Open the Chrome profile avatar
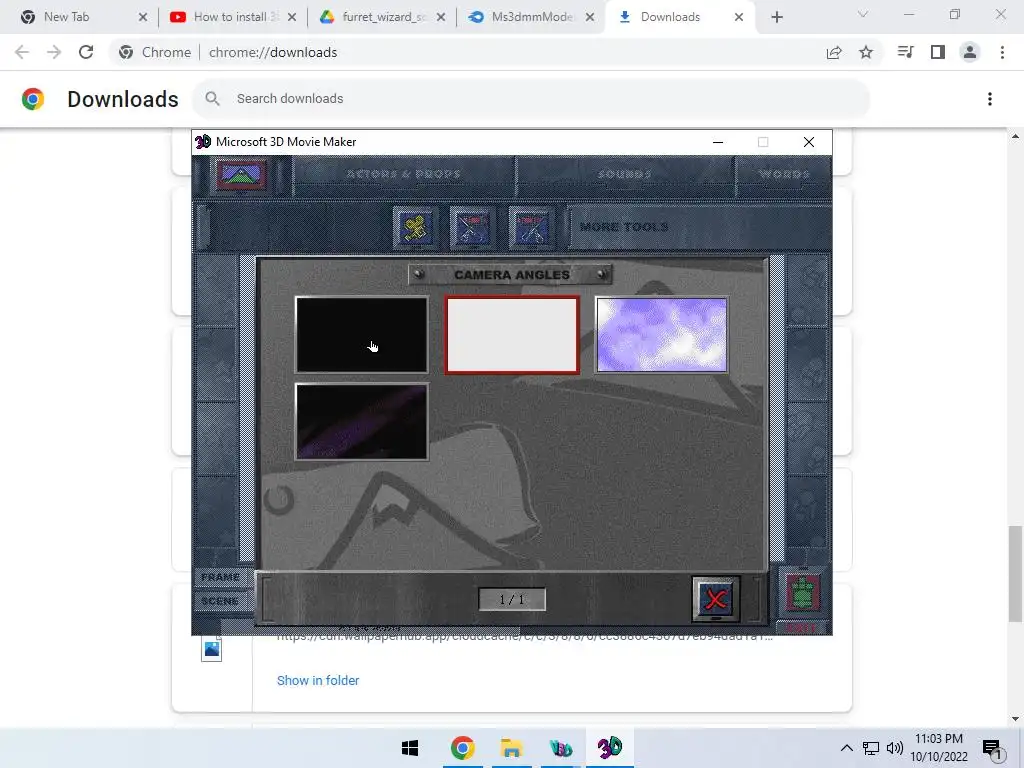This screenshot has width=1024, height=768. coord(970,52)
